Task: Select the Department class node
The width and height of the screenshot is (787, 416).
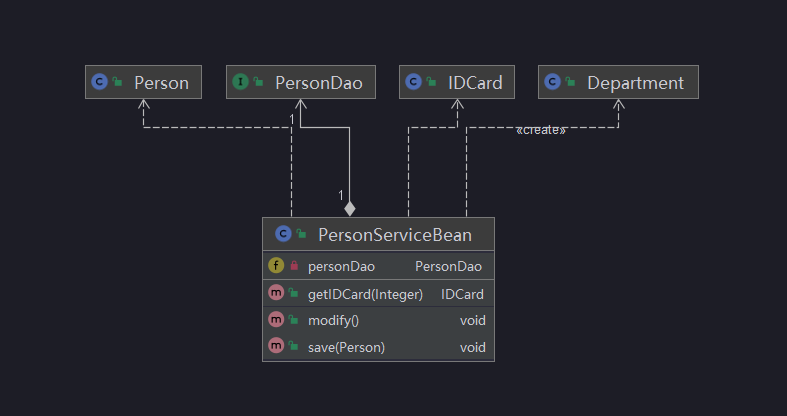Action: (x=618, y=82)
